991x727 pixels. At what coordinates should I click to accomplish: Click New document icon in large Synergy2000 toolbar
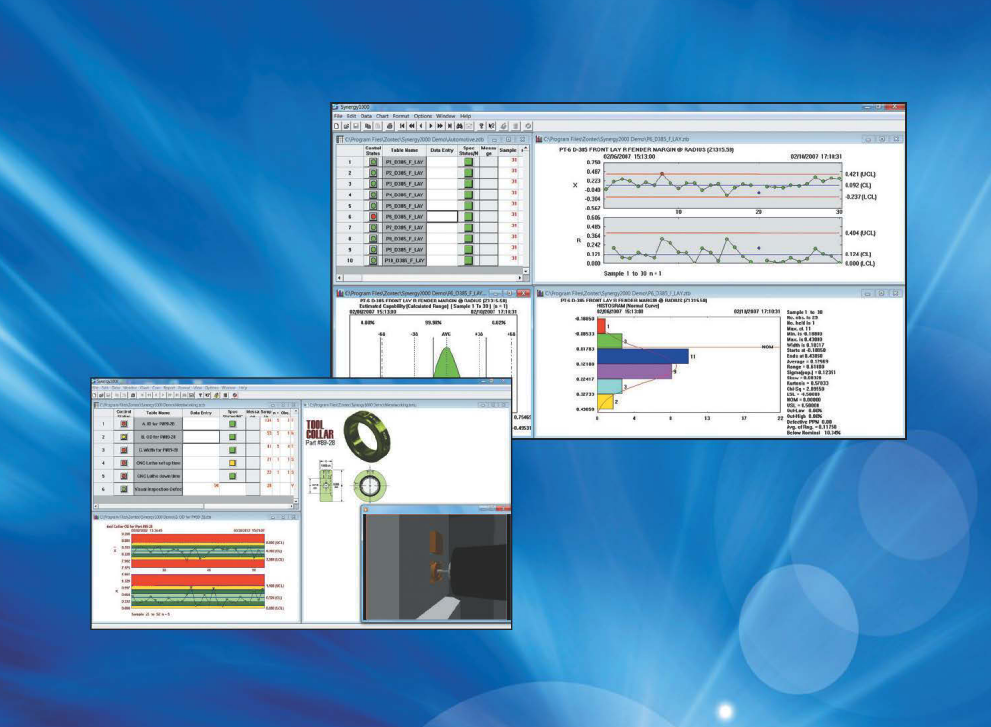[337, 126]
